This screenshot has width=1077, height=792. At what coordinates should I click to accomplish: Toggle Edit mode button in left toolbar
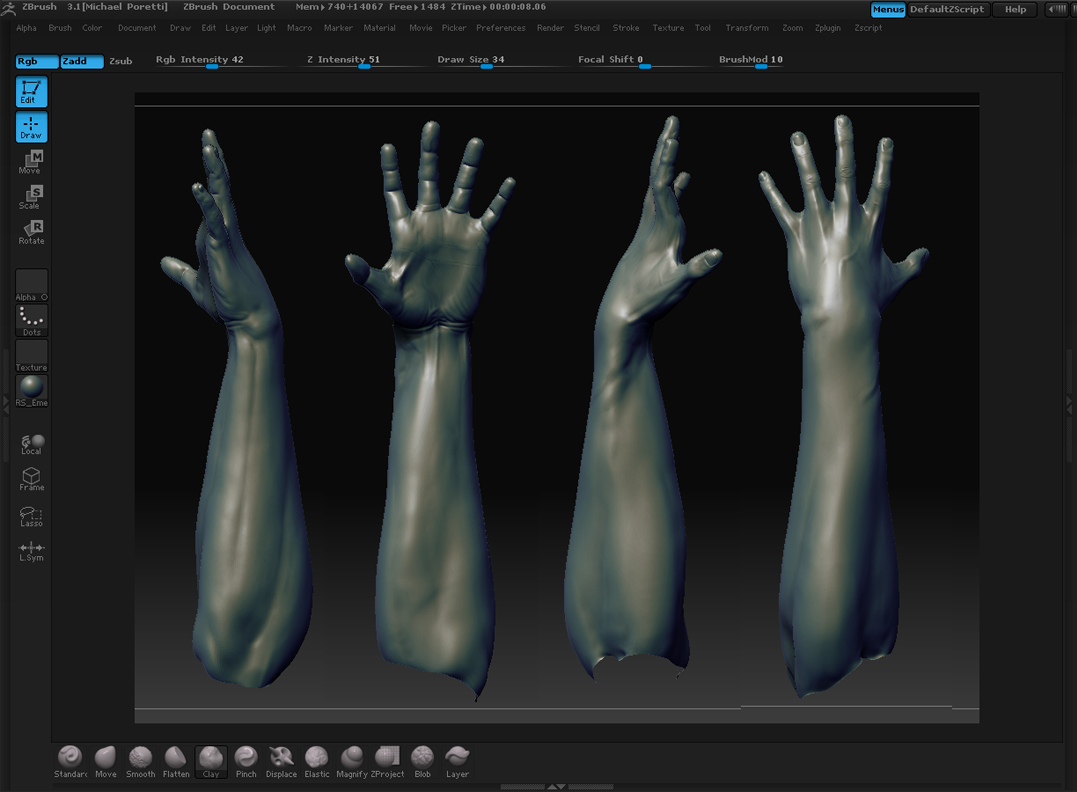(x=32, y=91)
